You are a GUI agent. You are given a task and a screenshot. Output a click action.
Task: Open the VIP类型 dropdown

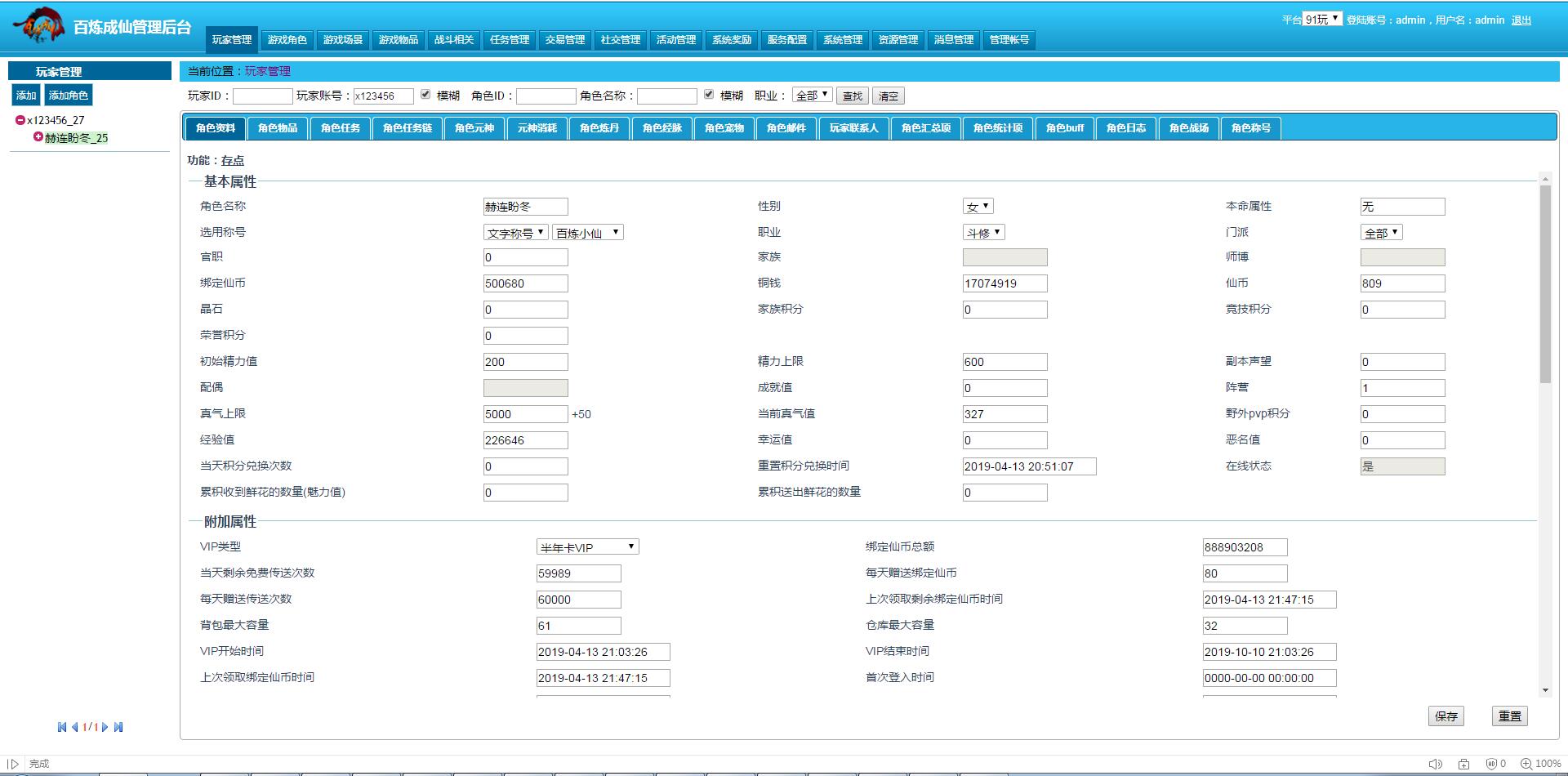[x=587, y=547]
